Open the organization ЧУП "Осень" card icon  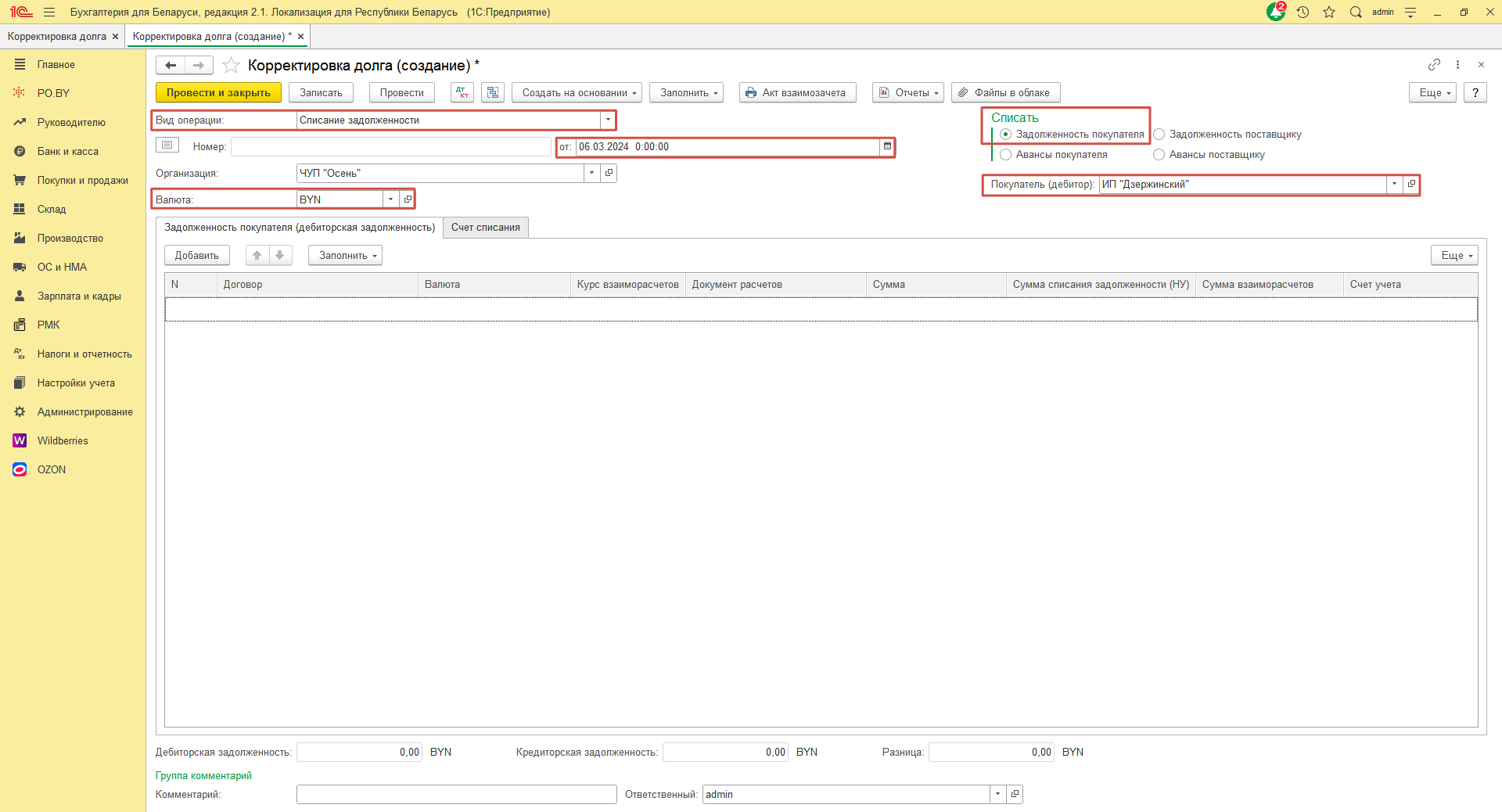609,173
